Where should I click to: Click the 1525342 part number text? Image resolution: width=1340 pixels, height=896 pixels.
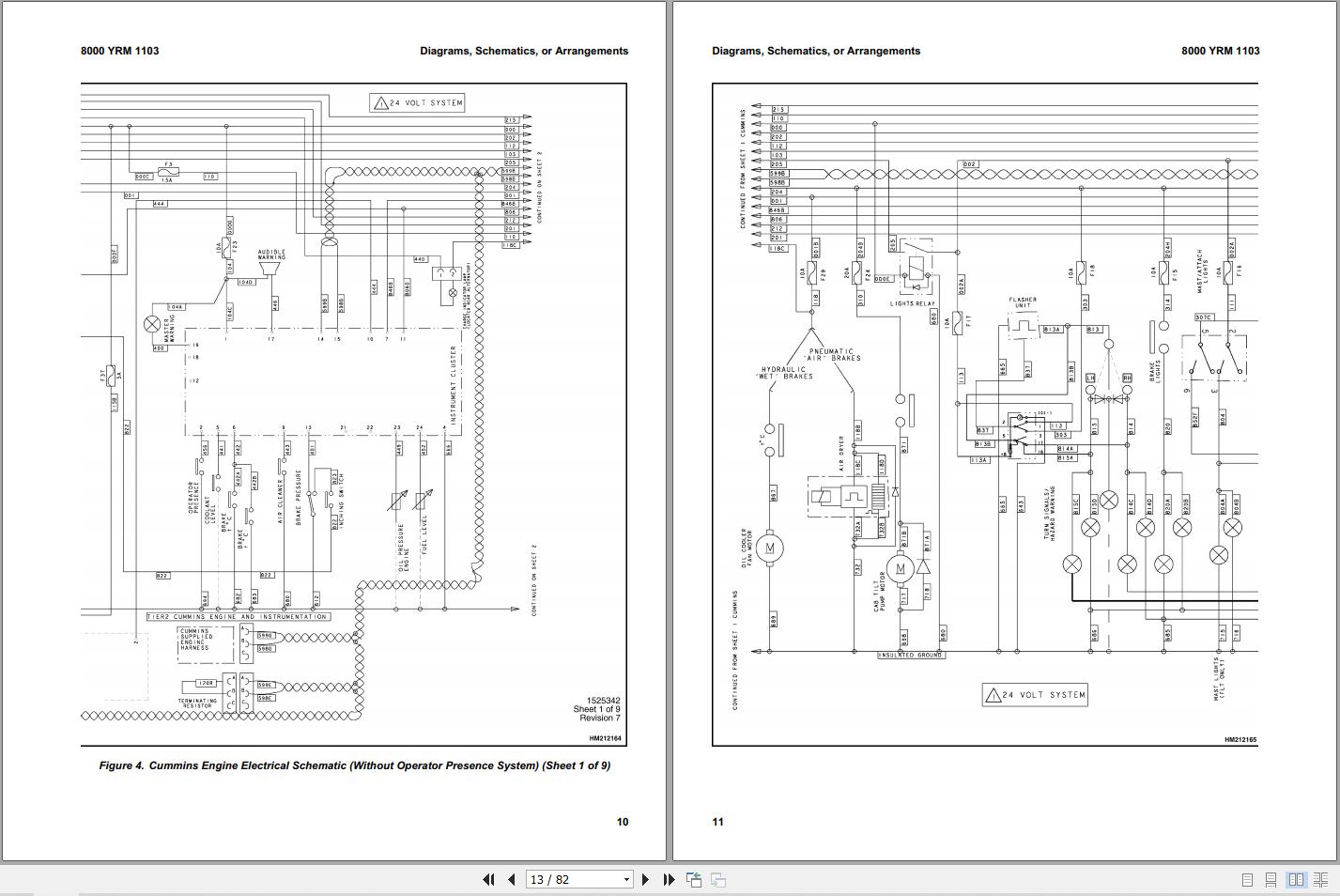click(x=604, y=701)
